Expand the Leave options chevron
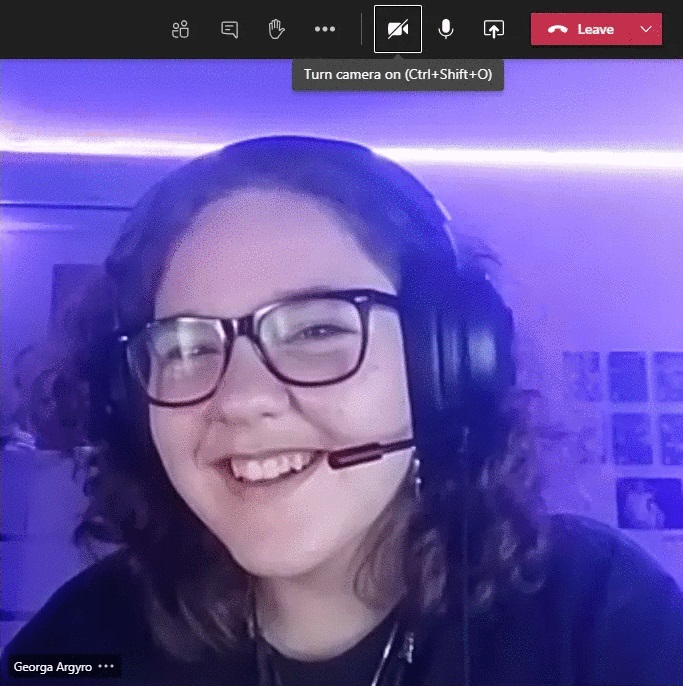683x686 pixels. [646, 29]
